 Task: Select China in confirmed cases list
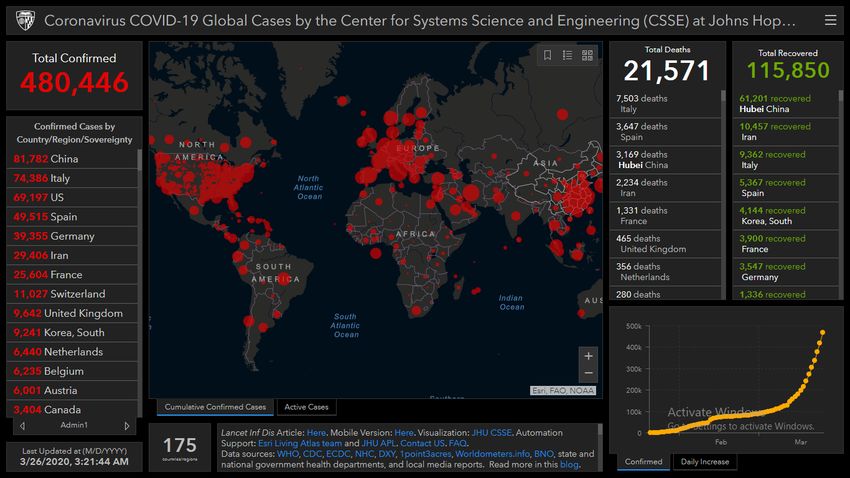pos(72,159)
